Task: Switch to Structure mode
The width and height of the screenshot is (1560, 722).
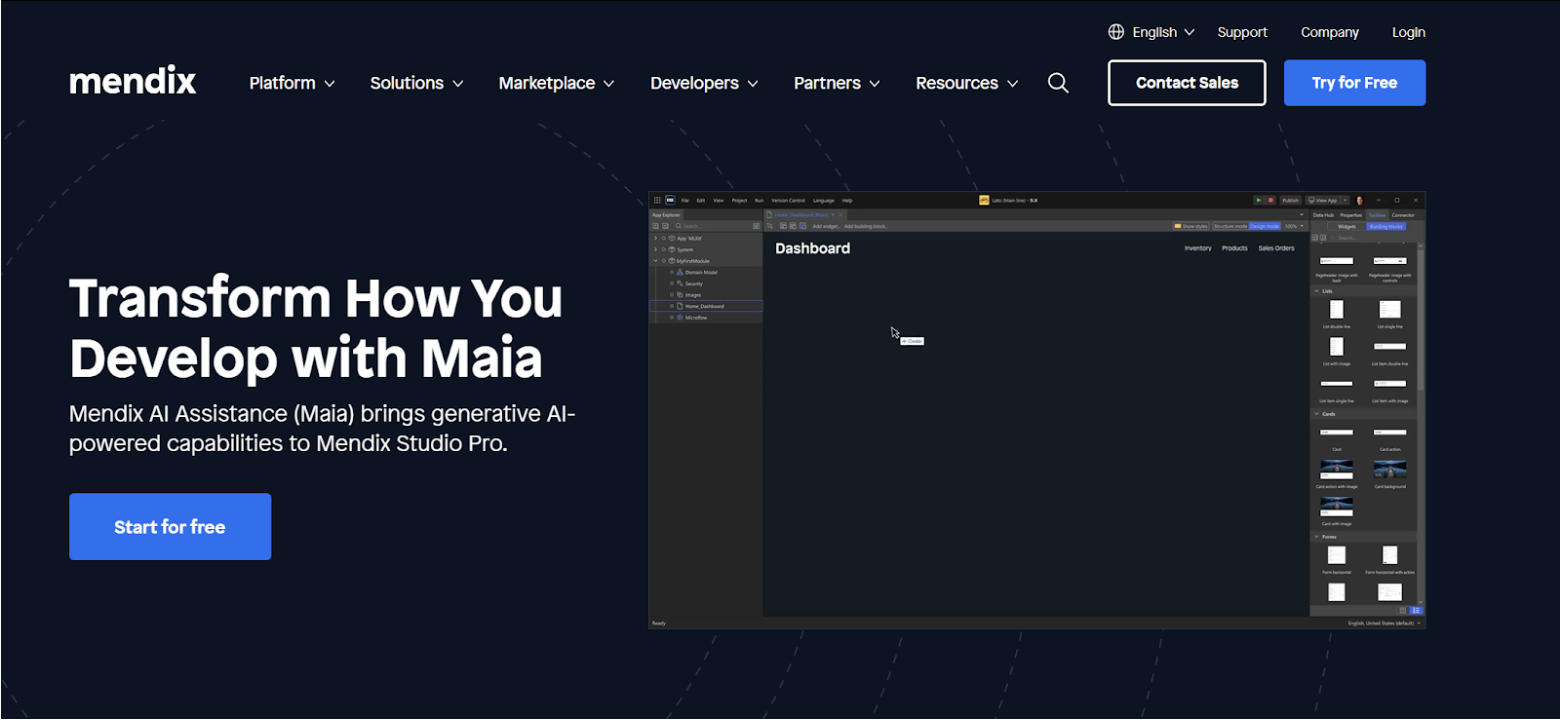Action: pyautogui.click(x=1230, y=226)
